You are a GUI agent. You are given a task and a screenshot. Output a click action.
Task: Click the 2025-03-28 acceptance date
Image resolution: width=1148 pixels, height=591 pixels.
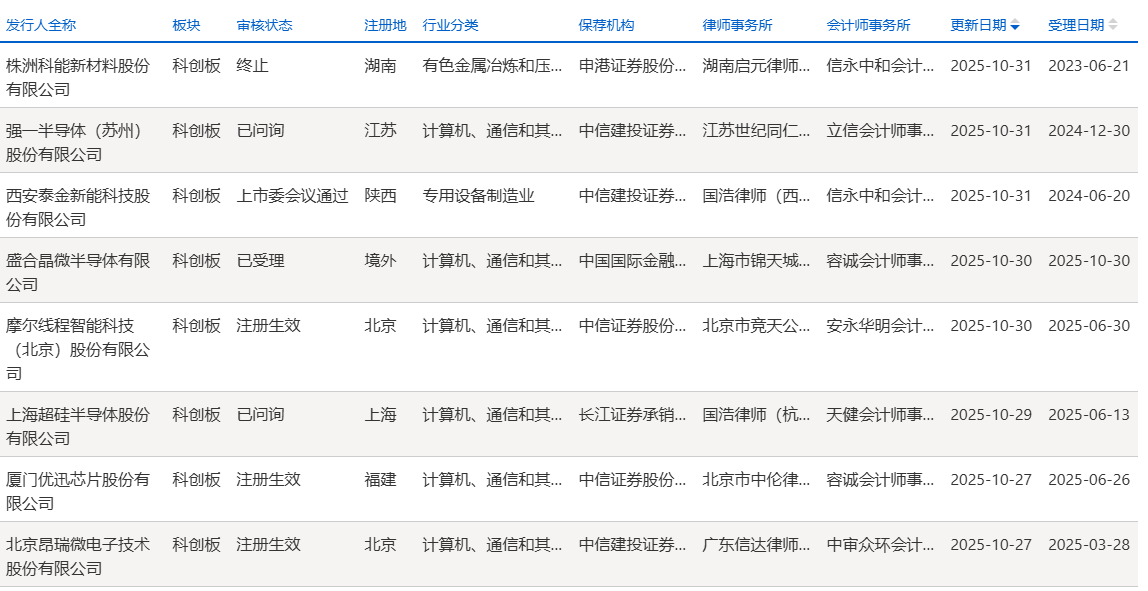pyautogui.click(x=1089, y=545)
